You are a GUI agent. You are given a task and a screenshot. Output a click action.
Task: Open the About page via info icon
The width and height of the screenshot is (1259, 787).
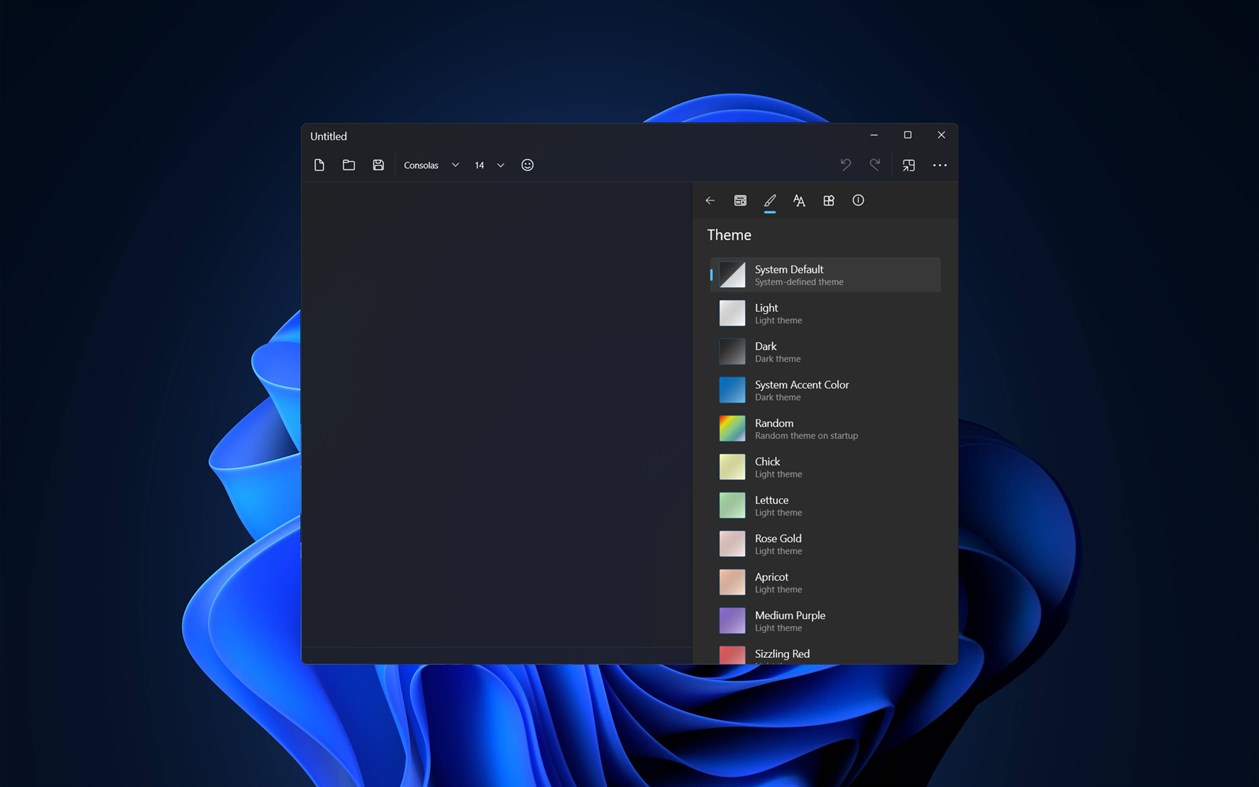tap(858, 200)
